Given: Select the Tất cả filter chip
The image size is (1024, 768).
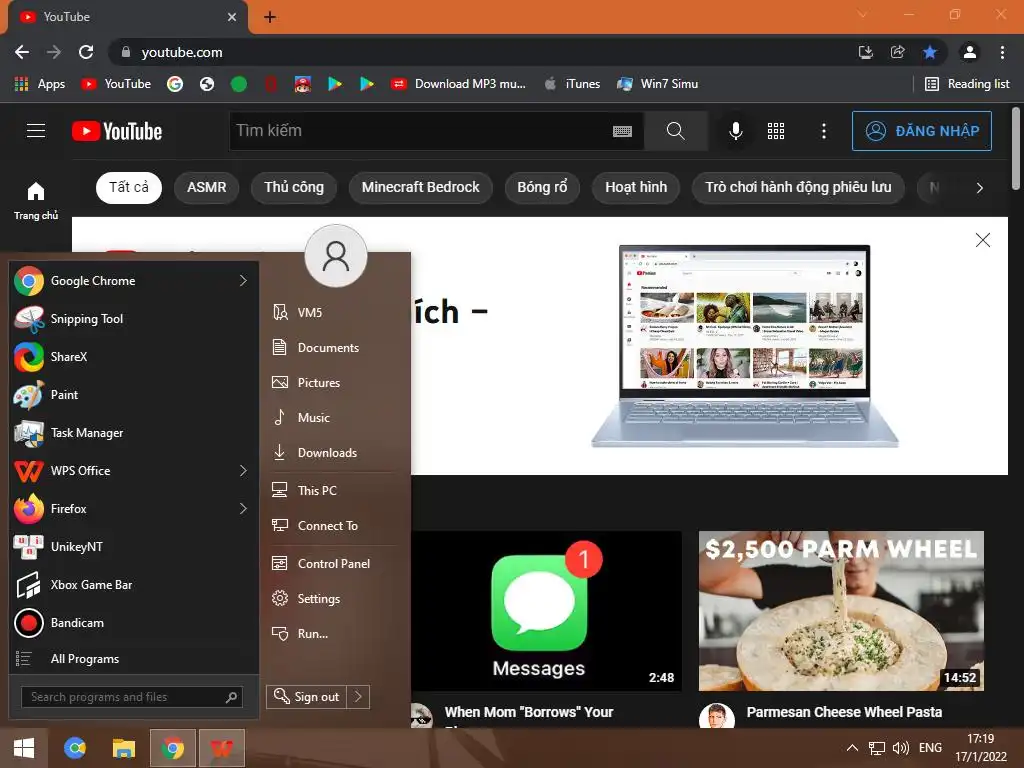Looking at the screenshot, I should pyautogui.click(x=129, y=187).
